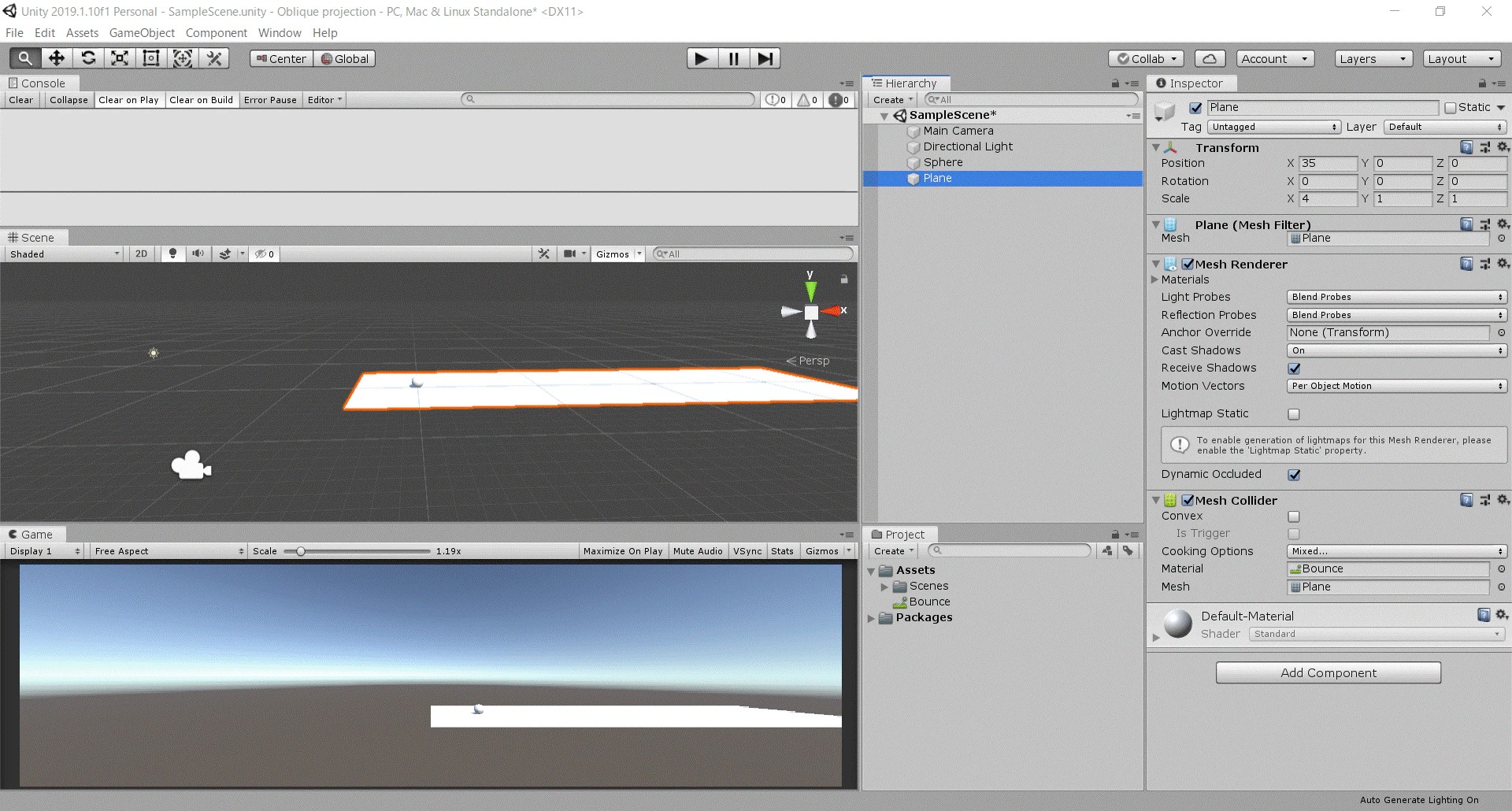Image resolution: width=1512 pixels, height=811 pixels.
Task: Toggle the Center pivot button
Action: [281, 58]
